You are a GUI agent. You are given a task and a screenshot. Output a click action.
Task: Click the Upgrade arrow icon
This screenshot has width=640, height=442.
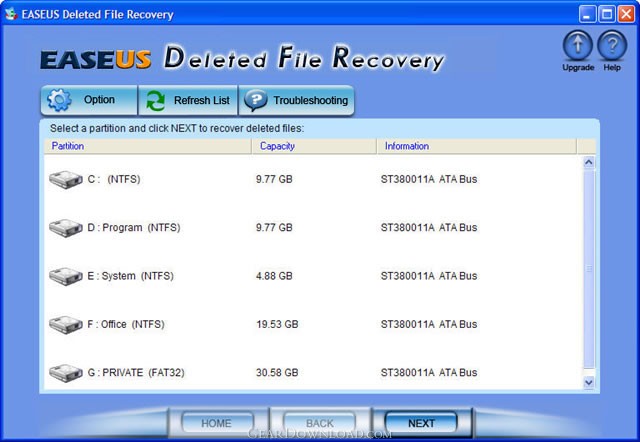pos(578,46)
